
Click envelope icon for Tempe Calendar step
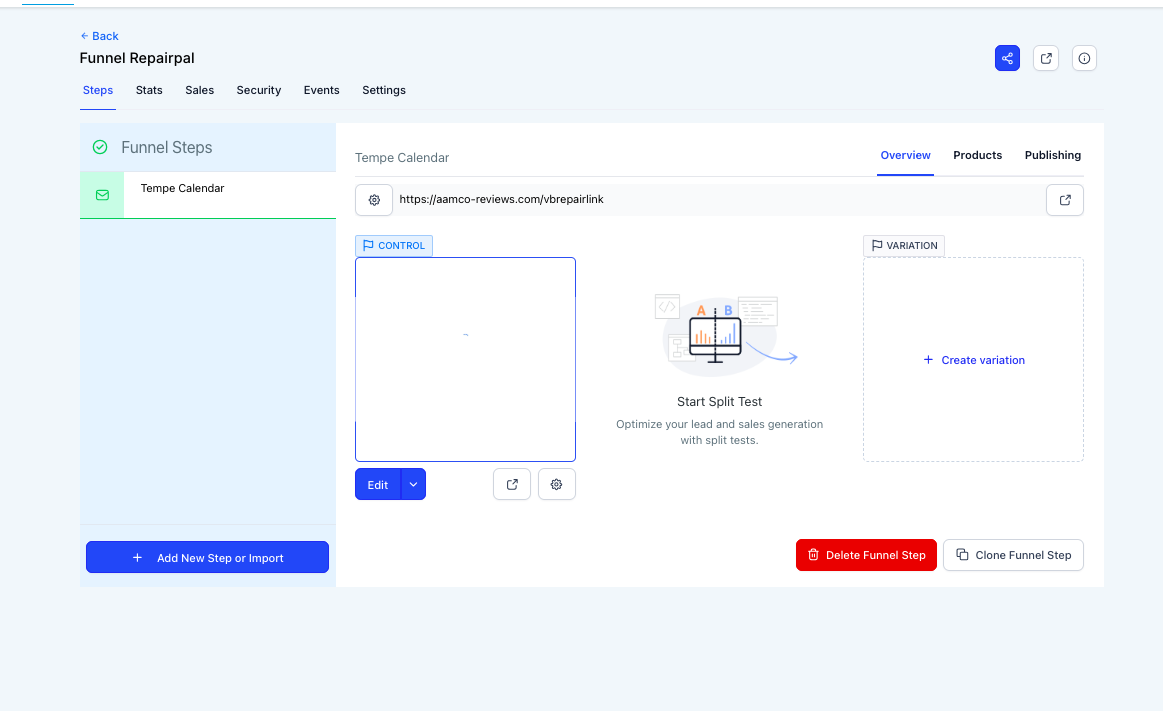(102, 195)
